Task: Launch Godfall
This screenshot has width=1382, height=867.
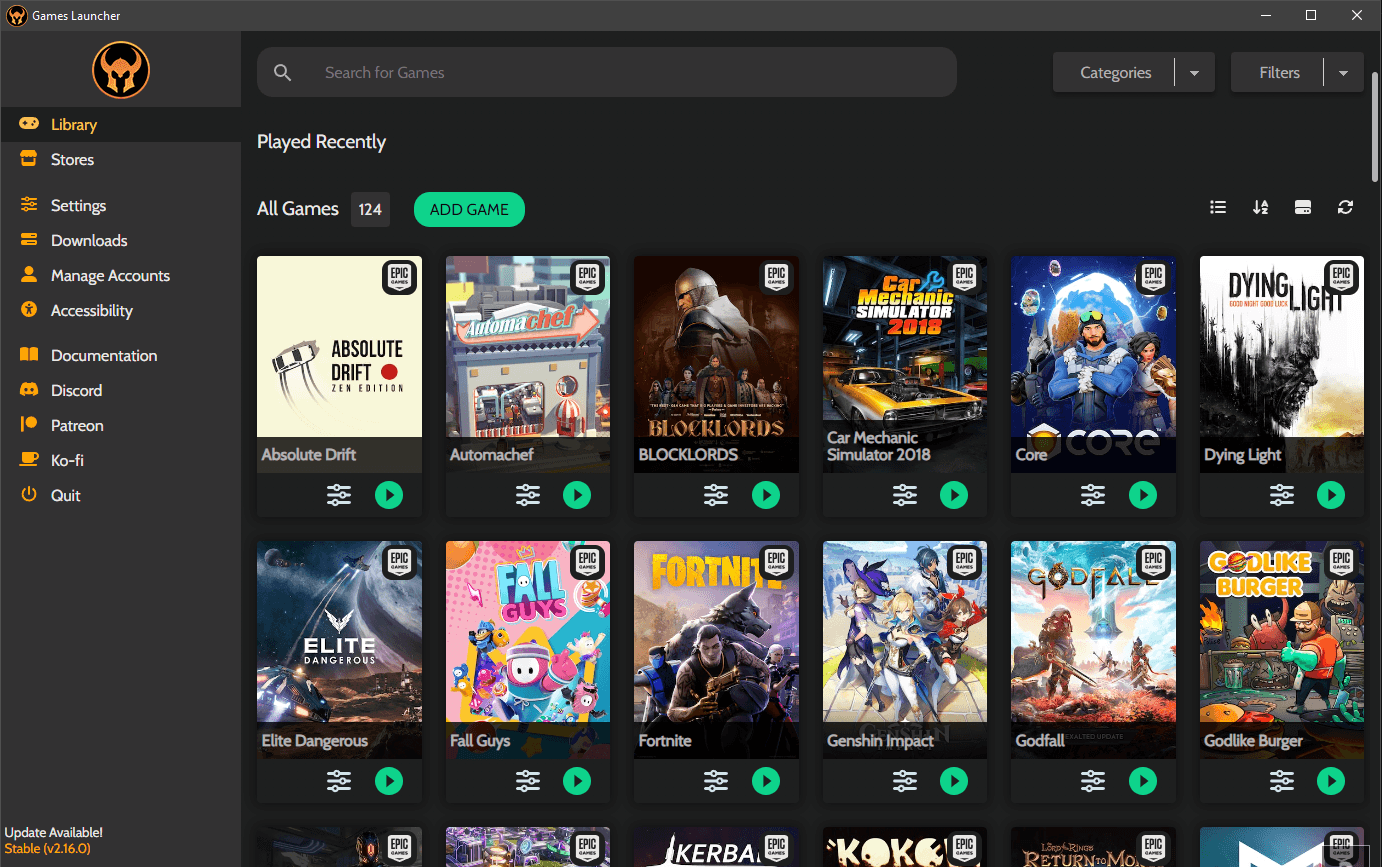Action: (x=1143, y=781)
